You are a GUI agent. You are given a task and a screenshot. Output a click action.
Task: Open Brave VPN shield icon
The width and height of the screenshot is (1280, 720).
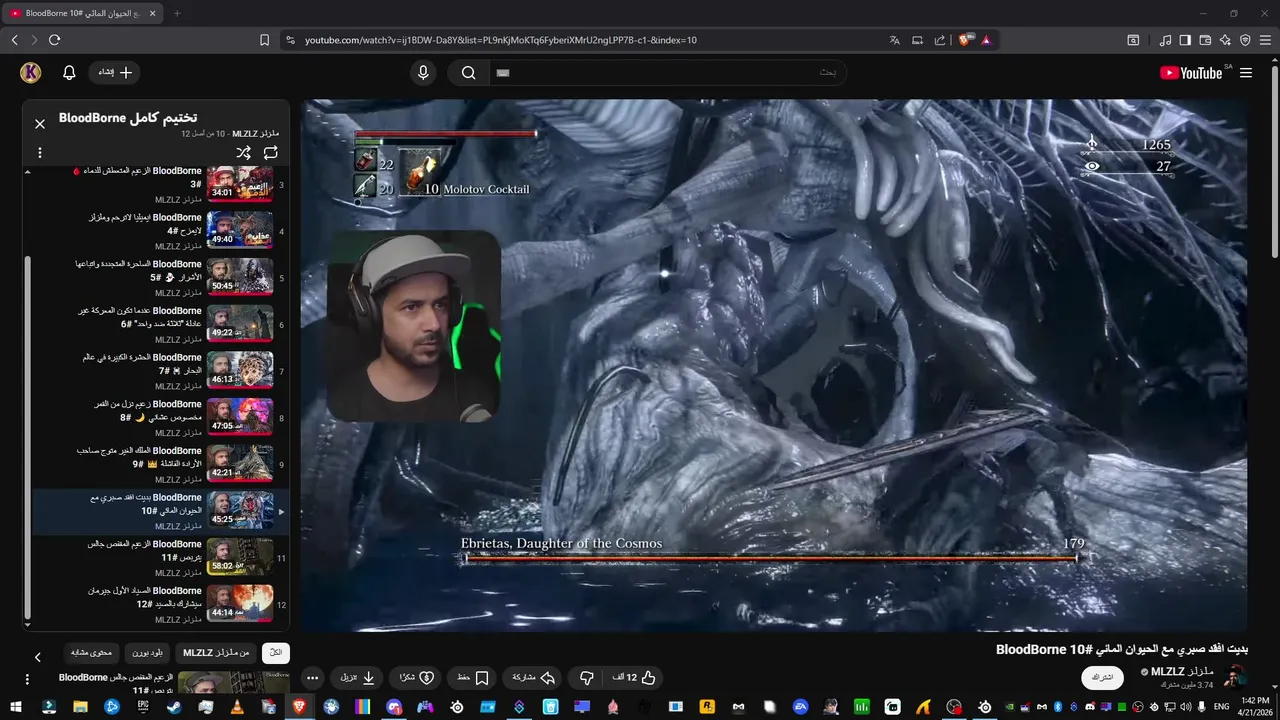pos(1245,40)
